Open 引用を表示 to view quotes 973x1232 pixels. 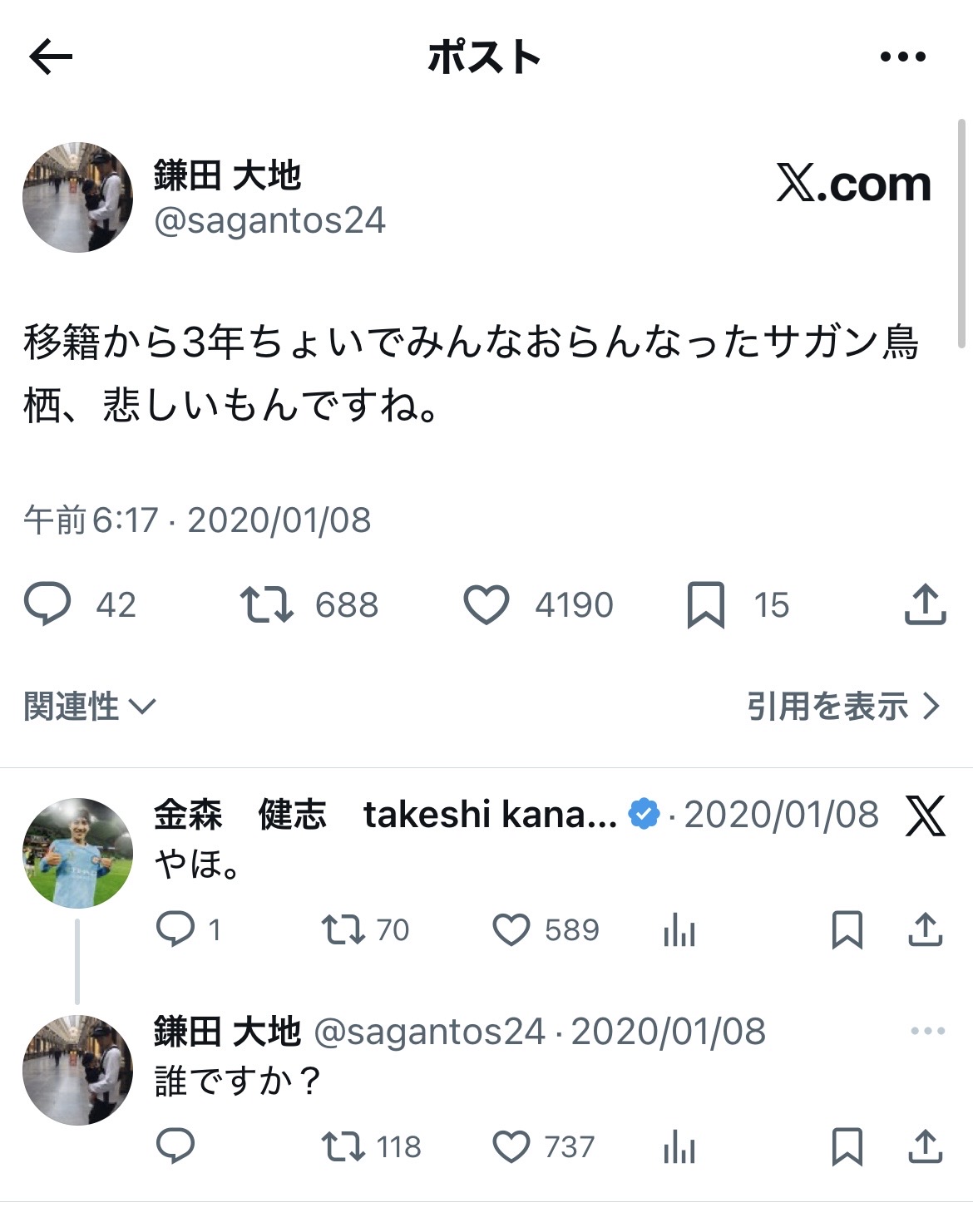[x=843, y=707]
